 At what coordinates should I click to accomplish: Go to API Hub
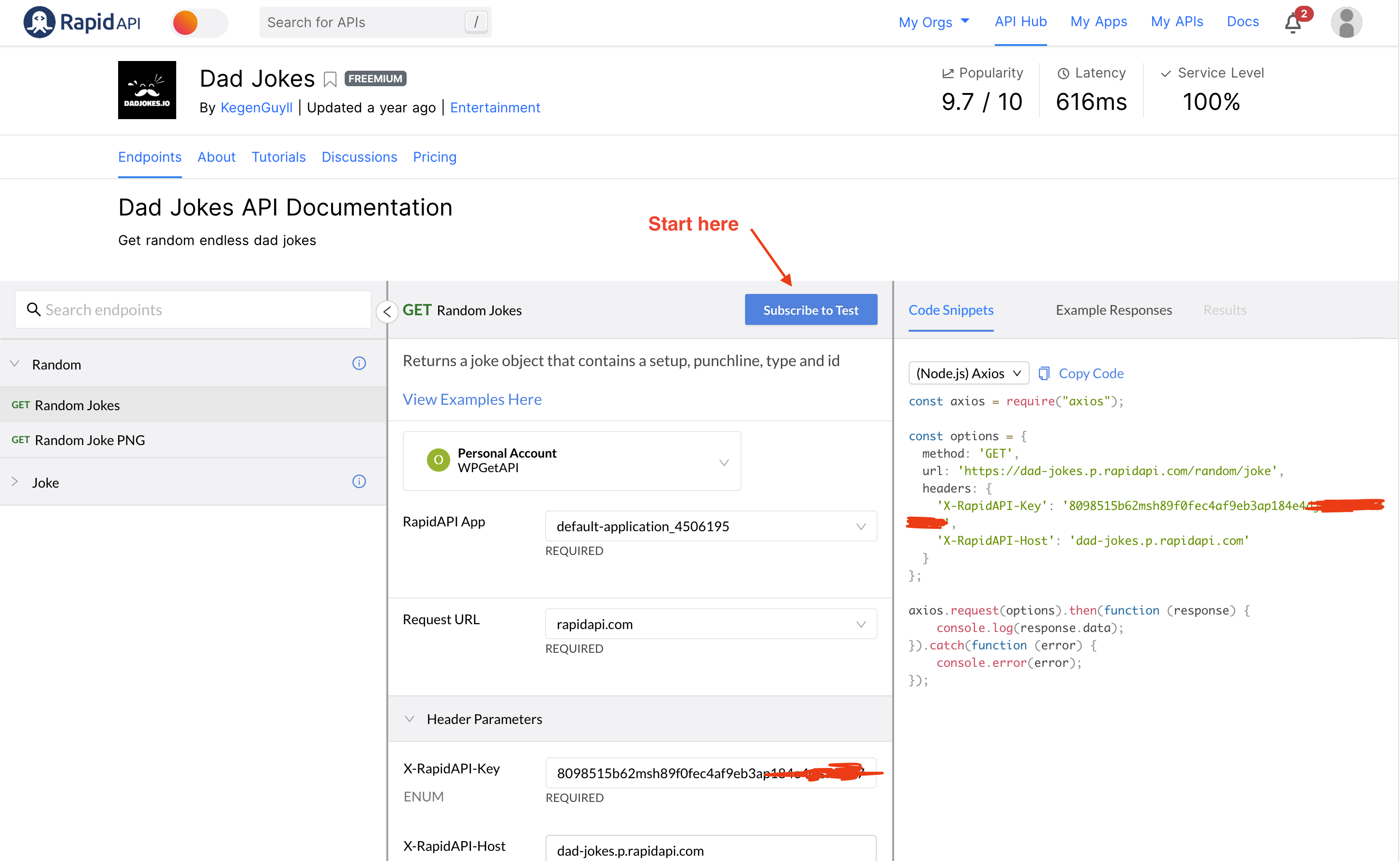point(1020,22)
